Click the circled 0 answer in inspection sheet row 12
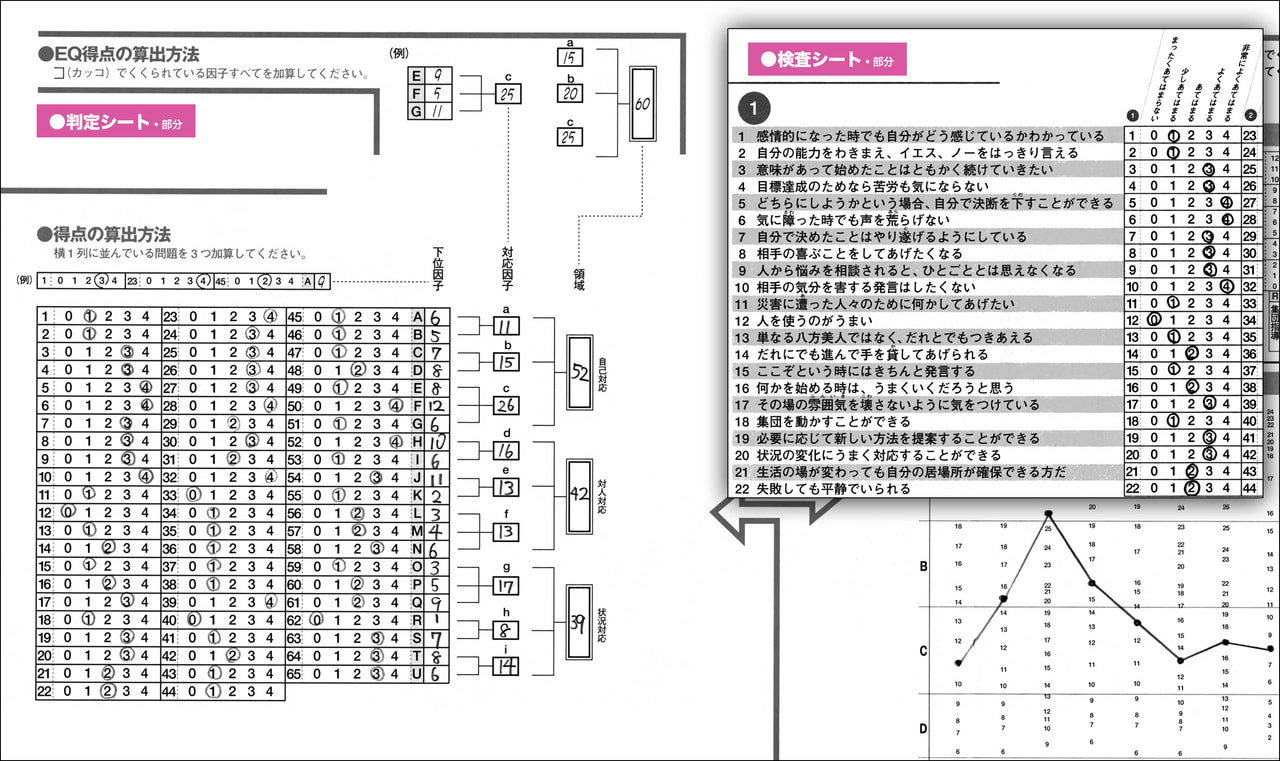 (x=1155, y=320)
